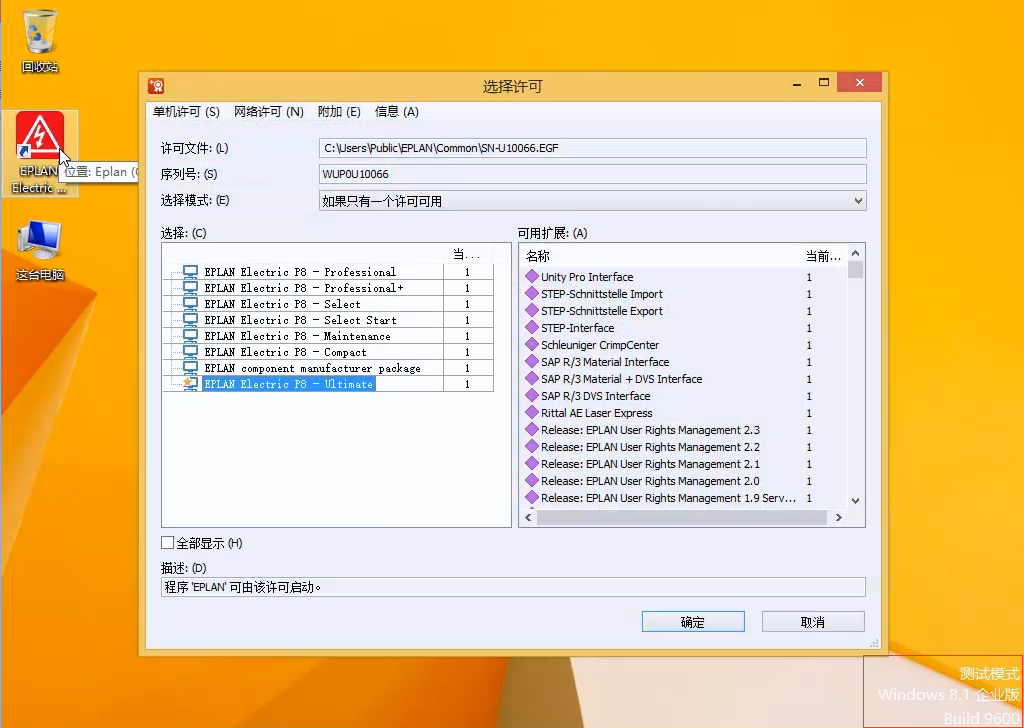Click monitor icon of Maintenance license
The height and width of the screenshot is (728, 1024).
click(190, 336)
